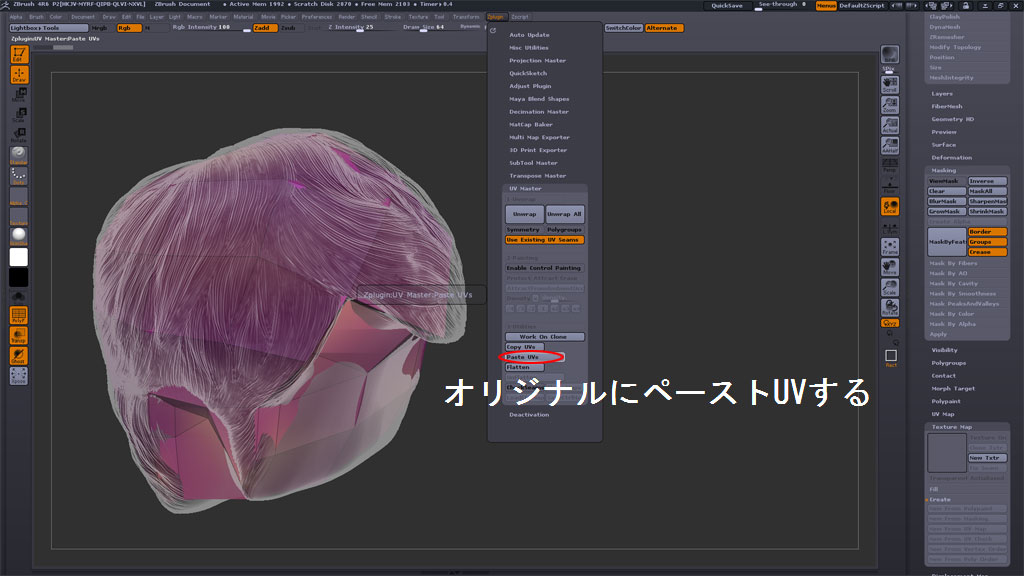Expand the Deformation subpalette
This screenshot has width=1024, height=576.
coord(952,158)
